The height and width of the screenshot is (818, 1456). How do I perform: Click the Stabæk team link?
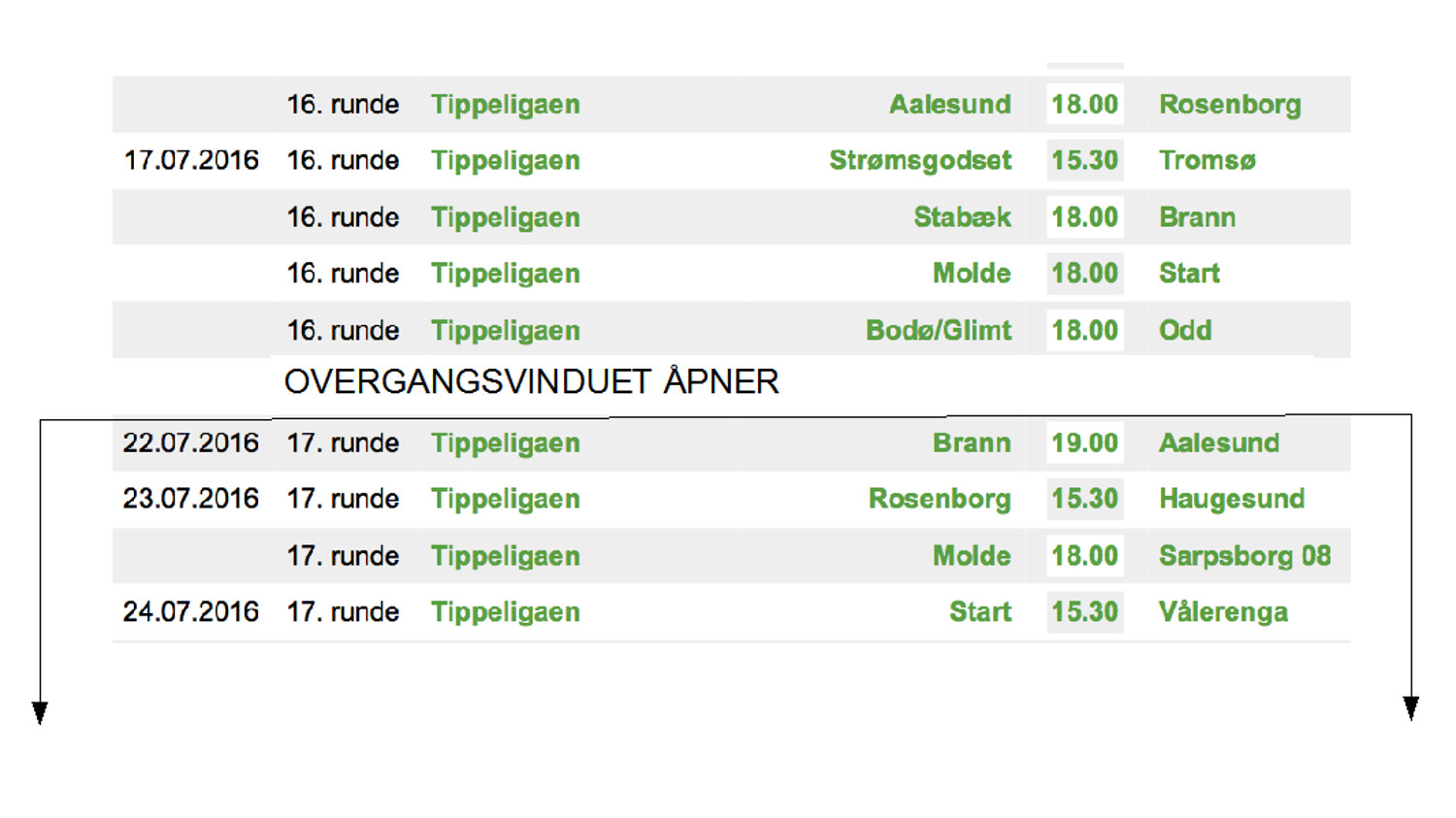click(961, 216)
